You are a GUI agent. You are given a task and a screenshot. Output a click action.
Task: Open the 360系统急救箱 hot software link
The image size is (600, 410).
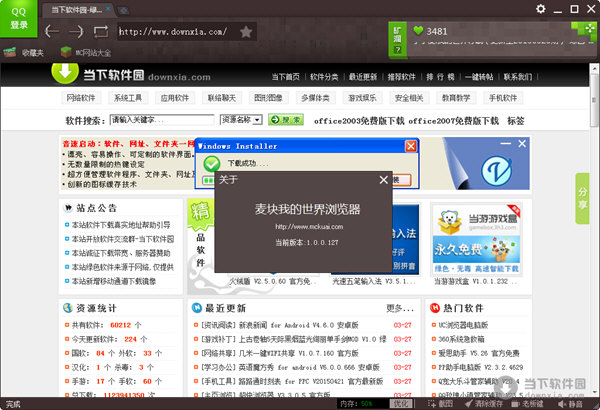pos(461,340)
